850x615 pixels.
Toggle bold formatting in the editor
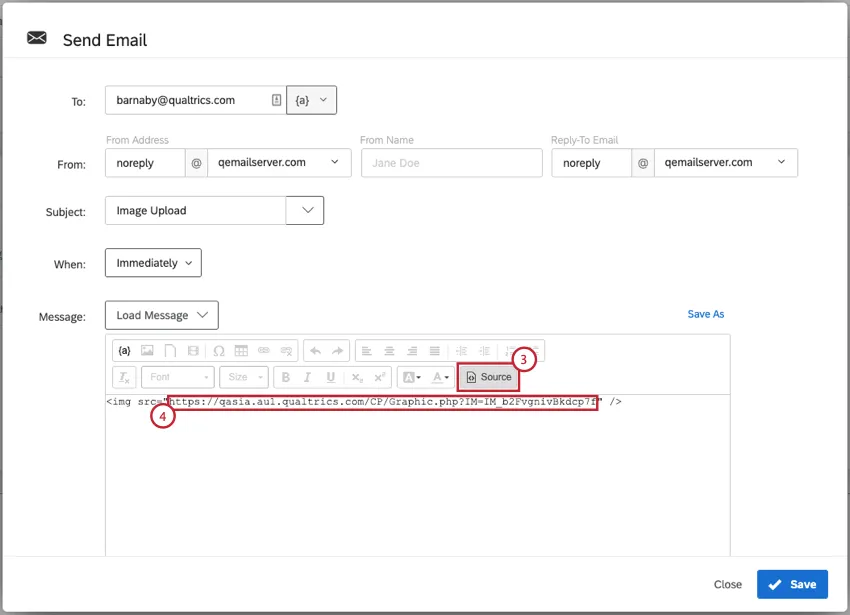285,378
